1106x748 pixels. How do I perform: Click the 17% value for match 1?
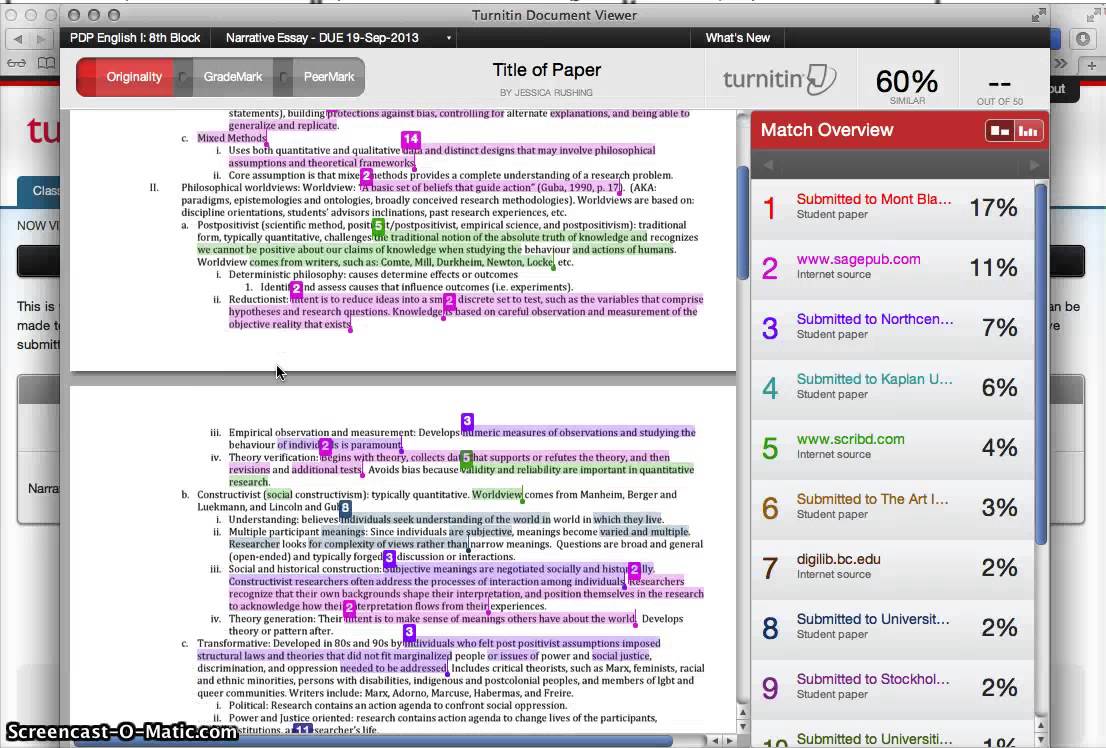(993, 207)
